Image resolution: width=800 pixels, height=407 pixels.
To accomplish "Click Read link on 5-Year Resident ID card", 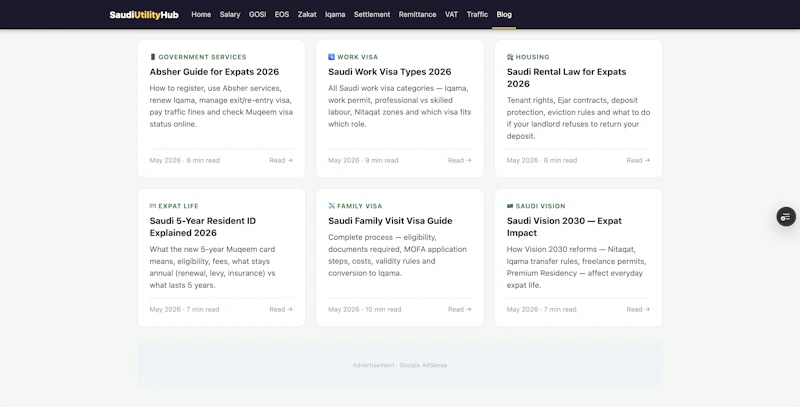I will pyautogui.click(x=281, y=309).
